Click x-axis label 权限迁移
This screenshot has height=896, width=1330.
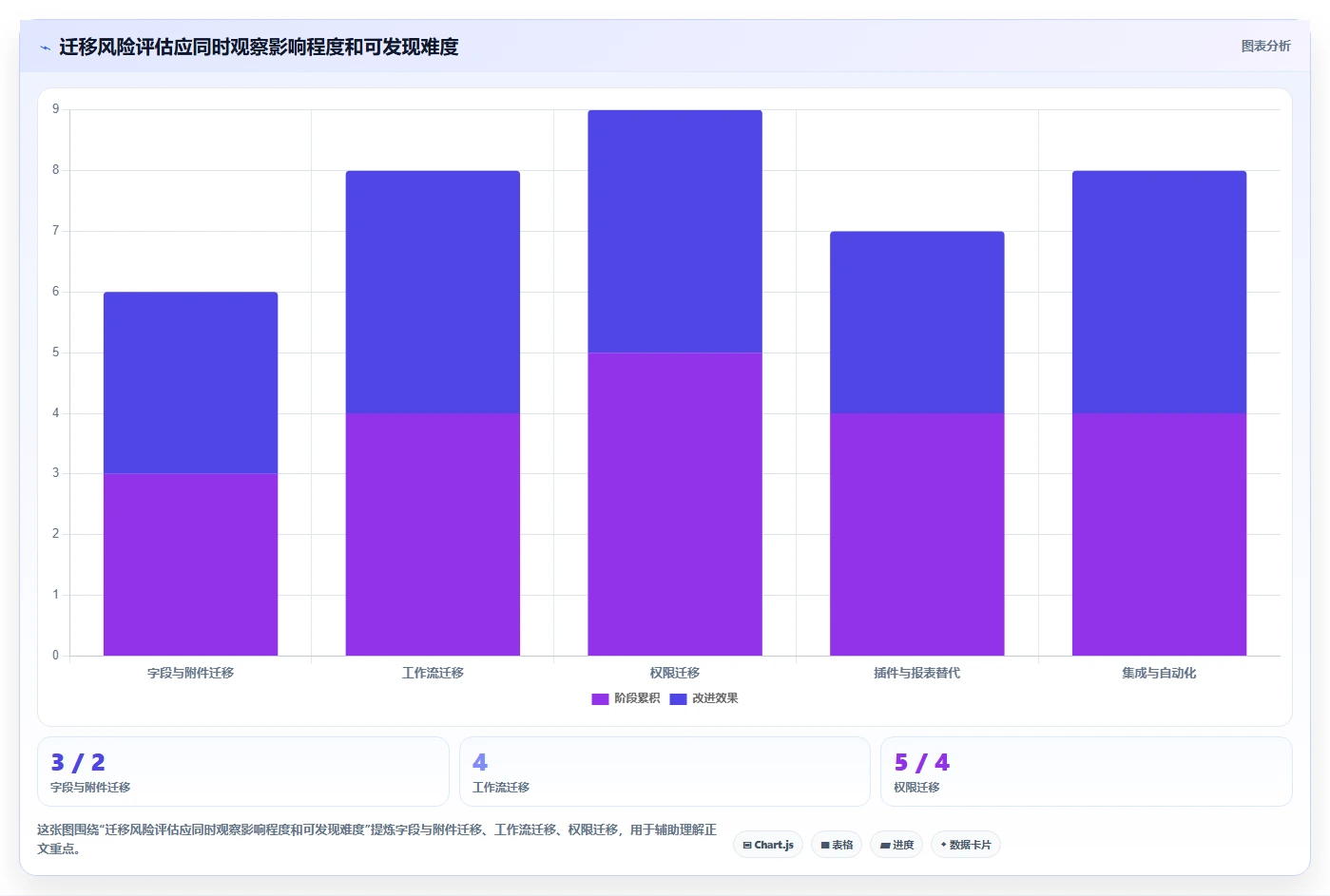pos(675,673)
